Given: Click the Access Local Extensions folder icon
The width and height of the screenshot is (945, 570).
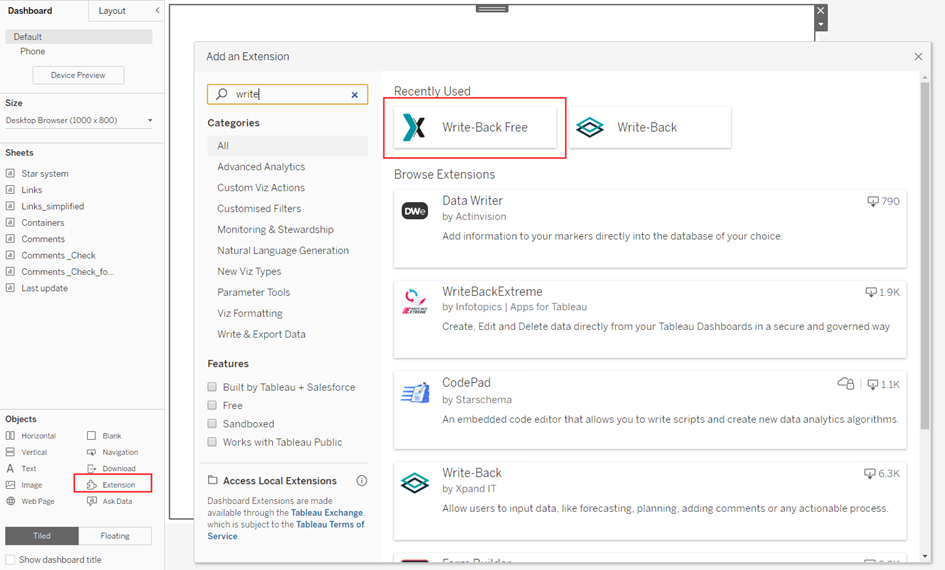Looking at the screenshot, I should pos(212,480).
